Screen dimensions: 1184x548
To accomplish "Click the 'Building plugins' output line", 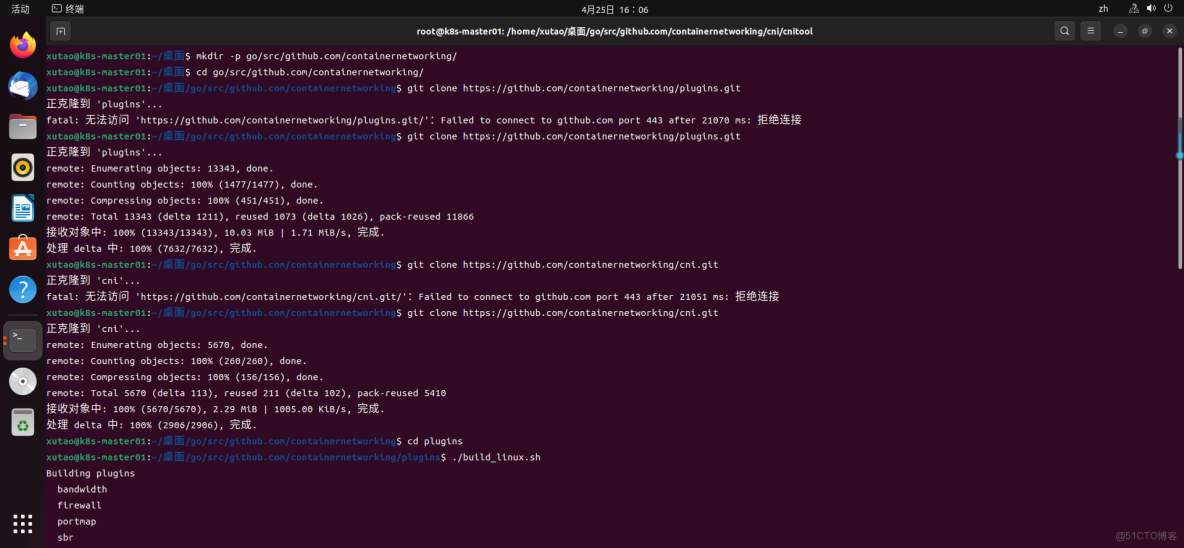I will [91, 473].
